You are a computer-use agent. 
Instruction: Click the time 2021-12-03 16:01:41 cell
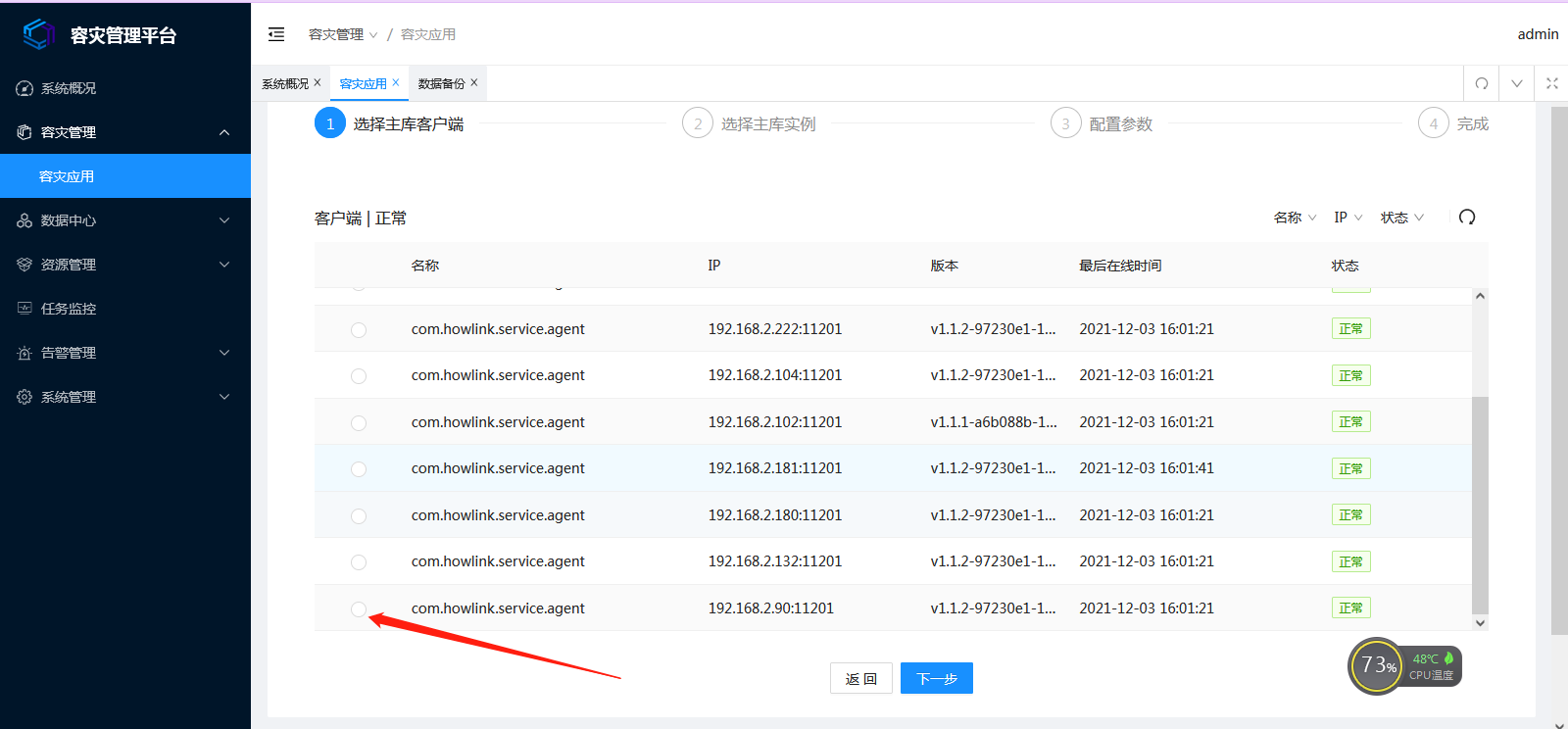[x=1147, y=468]
